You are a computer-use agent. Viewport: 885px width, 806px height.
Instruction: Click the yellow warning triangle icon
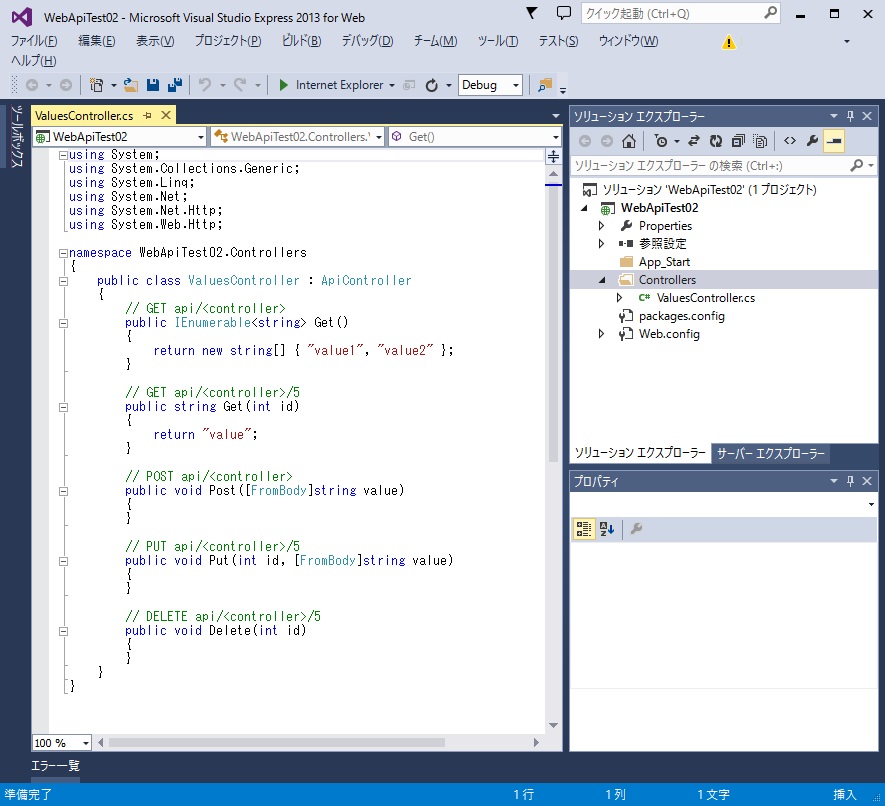pos(729,42)
